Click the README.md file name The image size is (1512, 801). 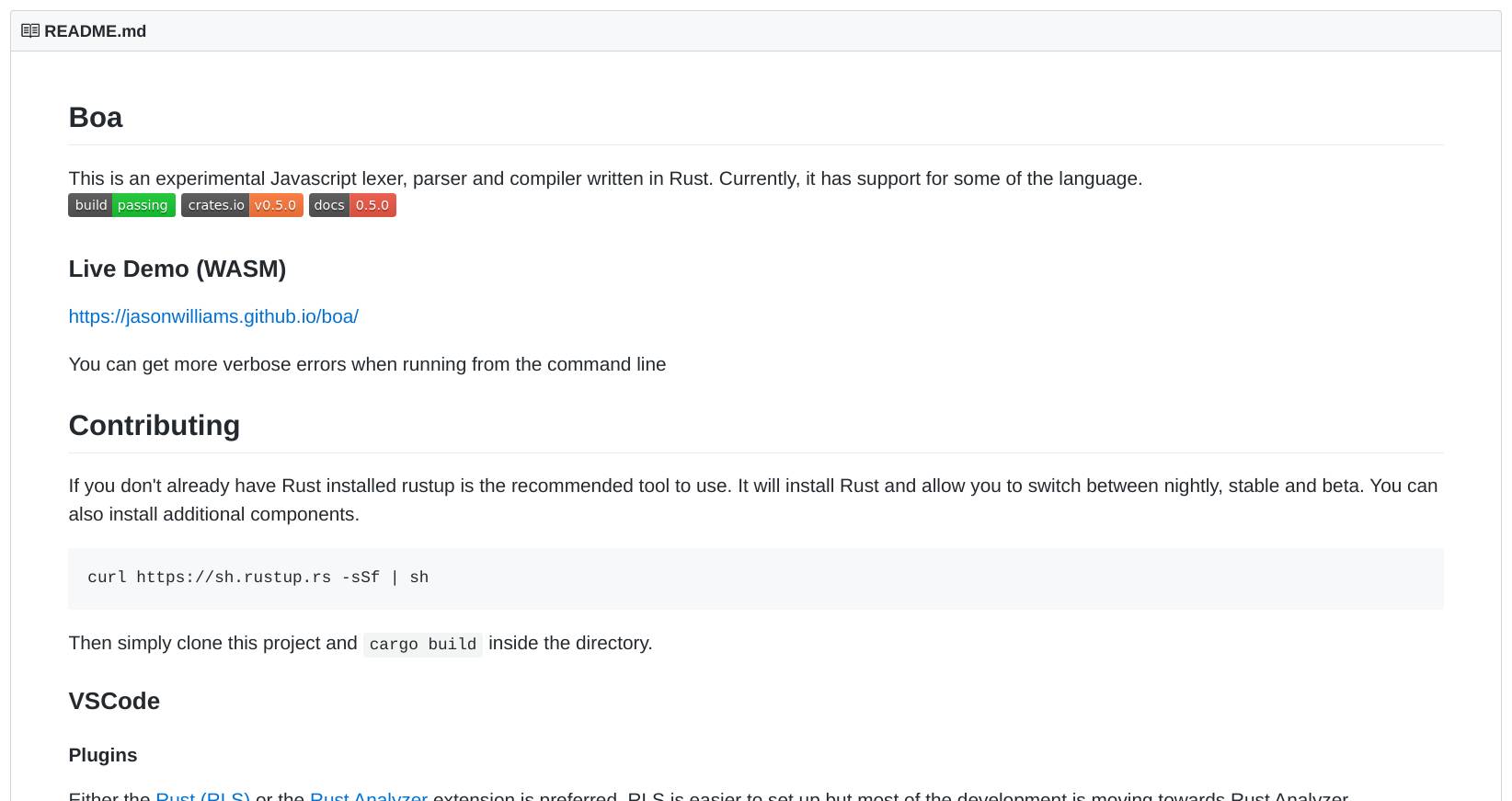click(95, 31)
